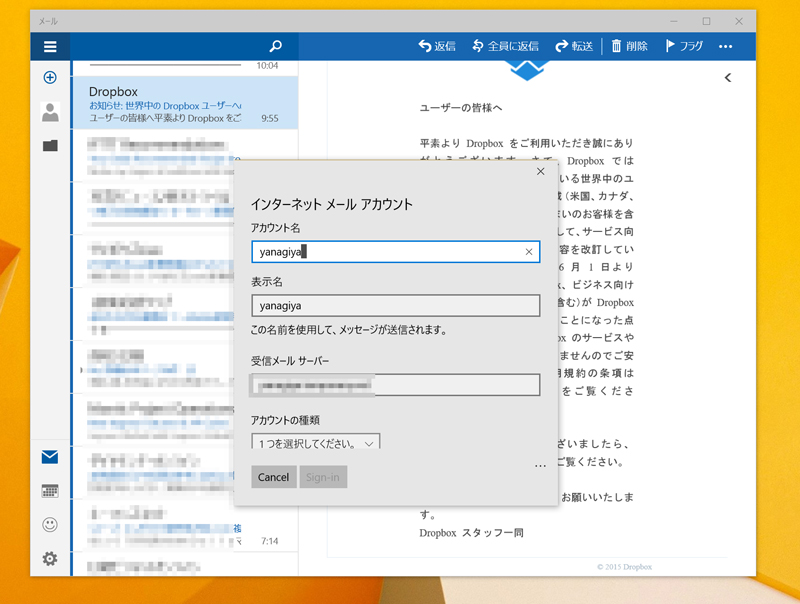Close the account dialog with X
Screen dimensions: 800x604
pos(541,171)
